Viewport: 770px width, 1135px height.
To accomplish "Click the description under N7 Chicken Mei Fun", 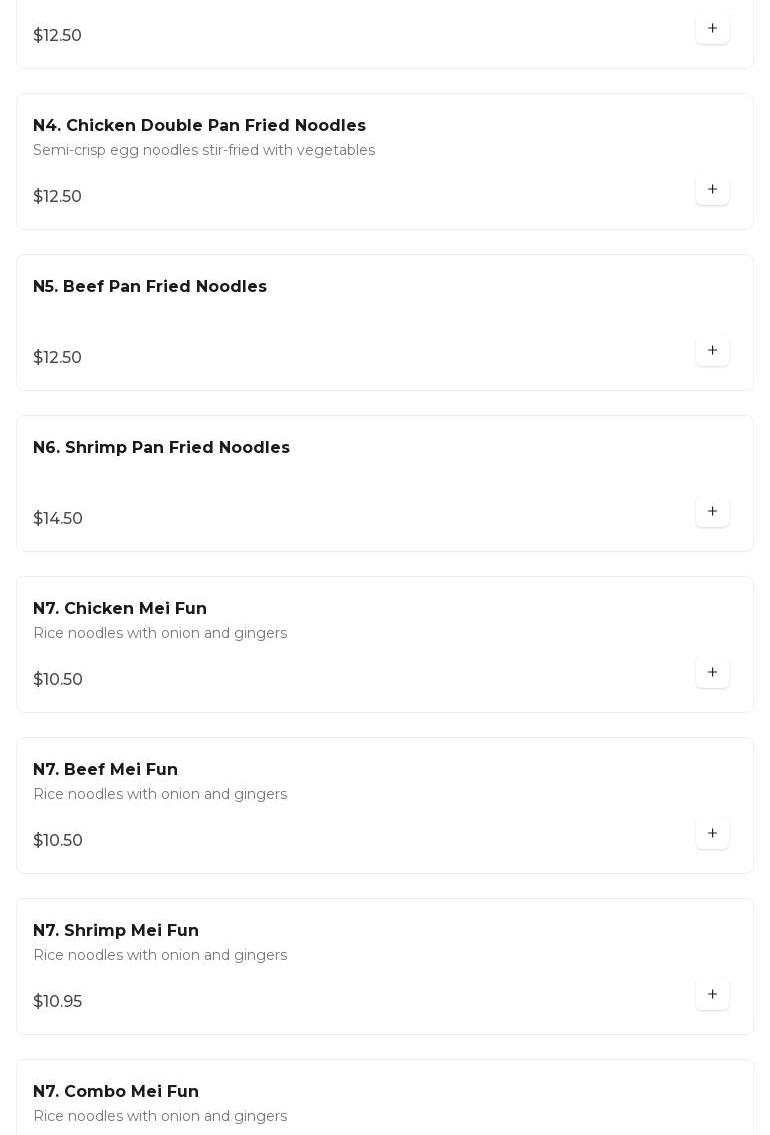I will 160,633.
